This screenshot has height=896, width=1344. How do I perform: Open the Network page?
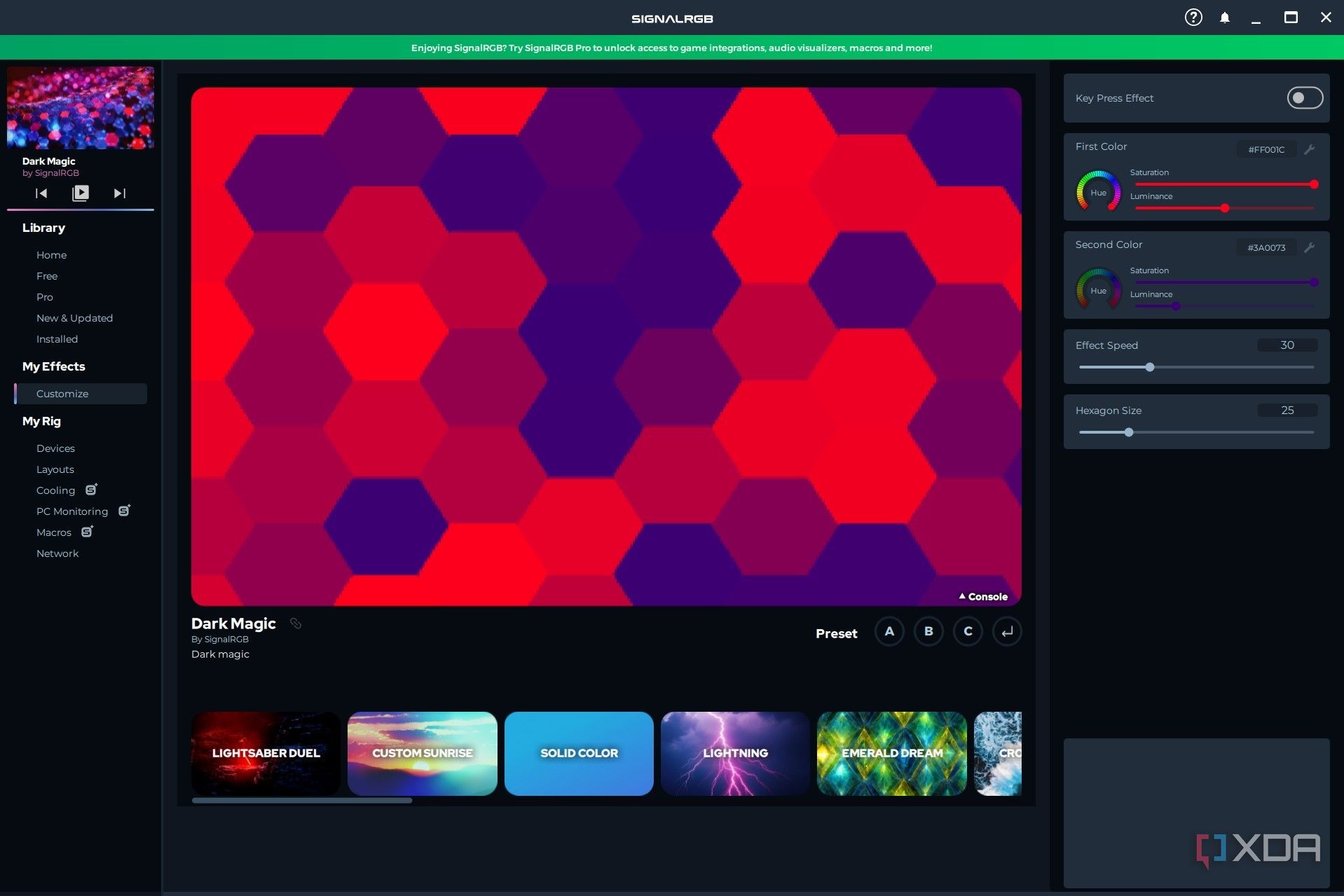pos(57,553)
